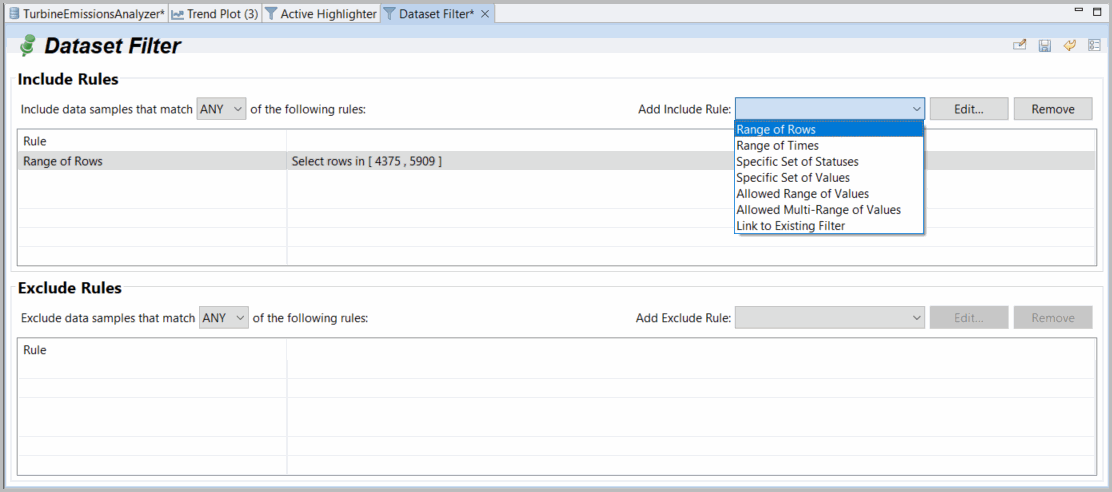The height and width of the screenshot is (492, 1112).
Task: Remove the selected include rule
Action: (x=1052, y=109)
